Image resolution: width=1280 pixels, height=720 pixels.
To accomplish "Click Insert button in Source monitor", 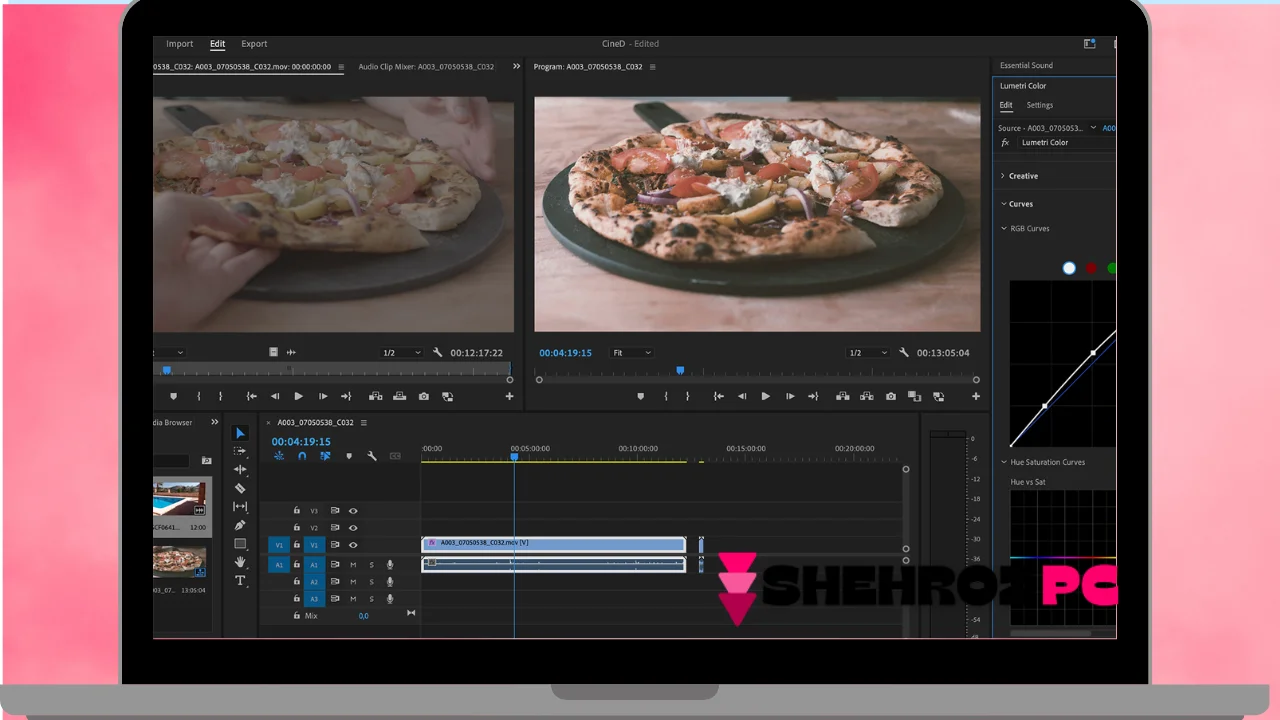I will [x=376, y=397].
